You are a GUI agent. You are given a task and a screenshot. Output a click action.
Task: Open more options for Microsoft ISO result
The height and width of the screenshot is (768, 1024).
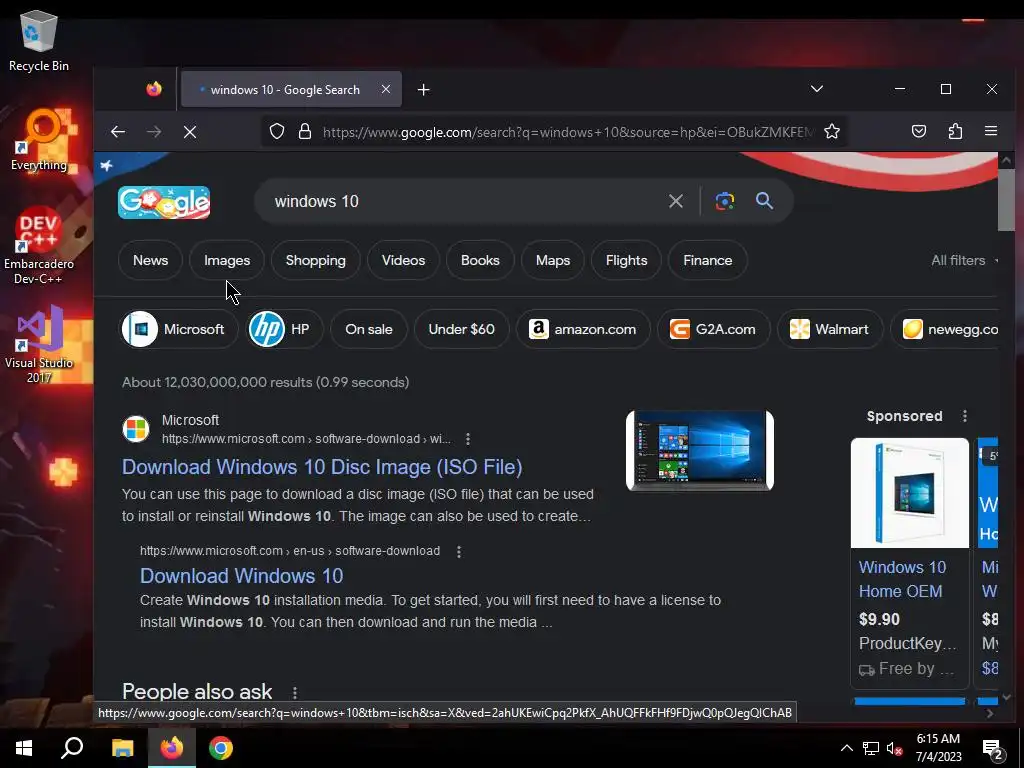(x=468, y=439)
